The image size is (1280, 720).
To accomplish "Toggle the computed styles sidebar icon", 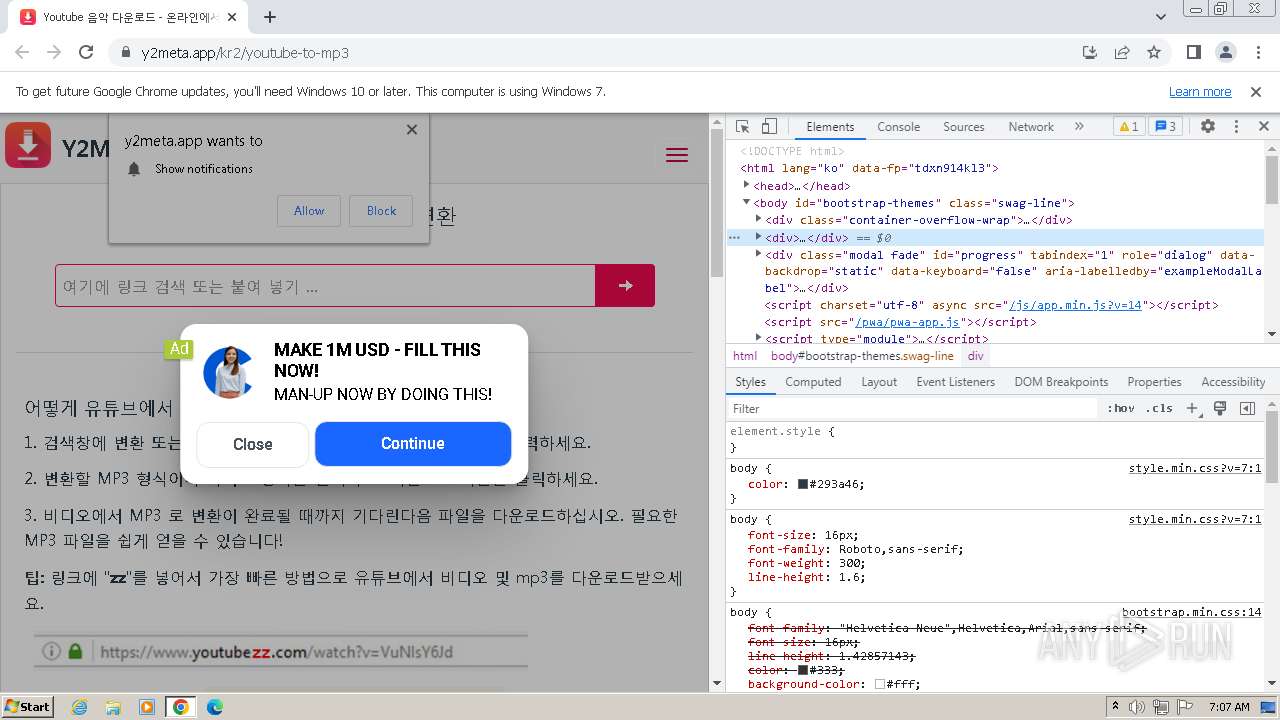I will 1247,409.
